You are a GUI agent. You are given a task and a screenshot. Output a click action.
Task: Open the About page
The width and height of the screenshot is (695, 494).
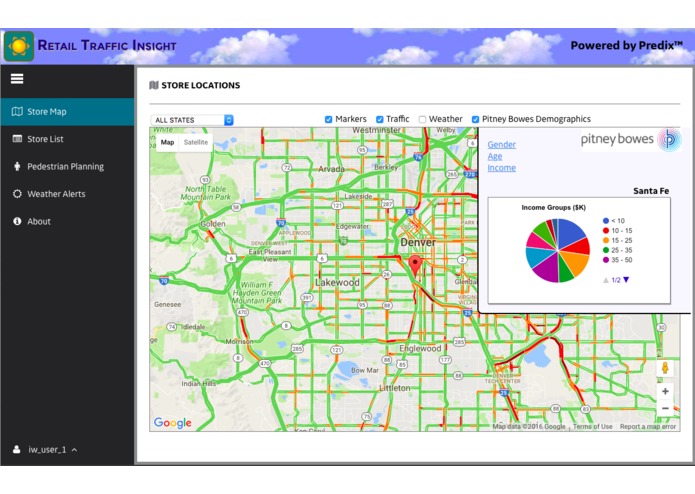[67, 222]
